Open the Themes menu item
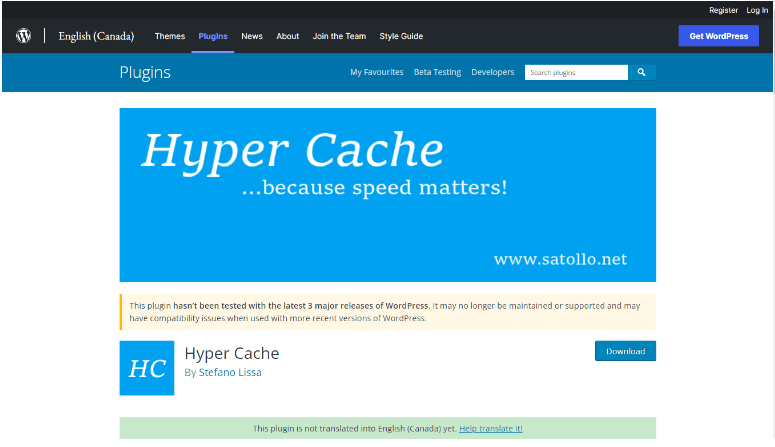Viewport: 775px width, 447px height. click(170, 36)
